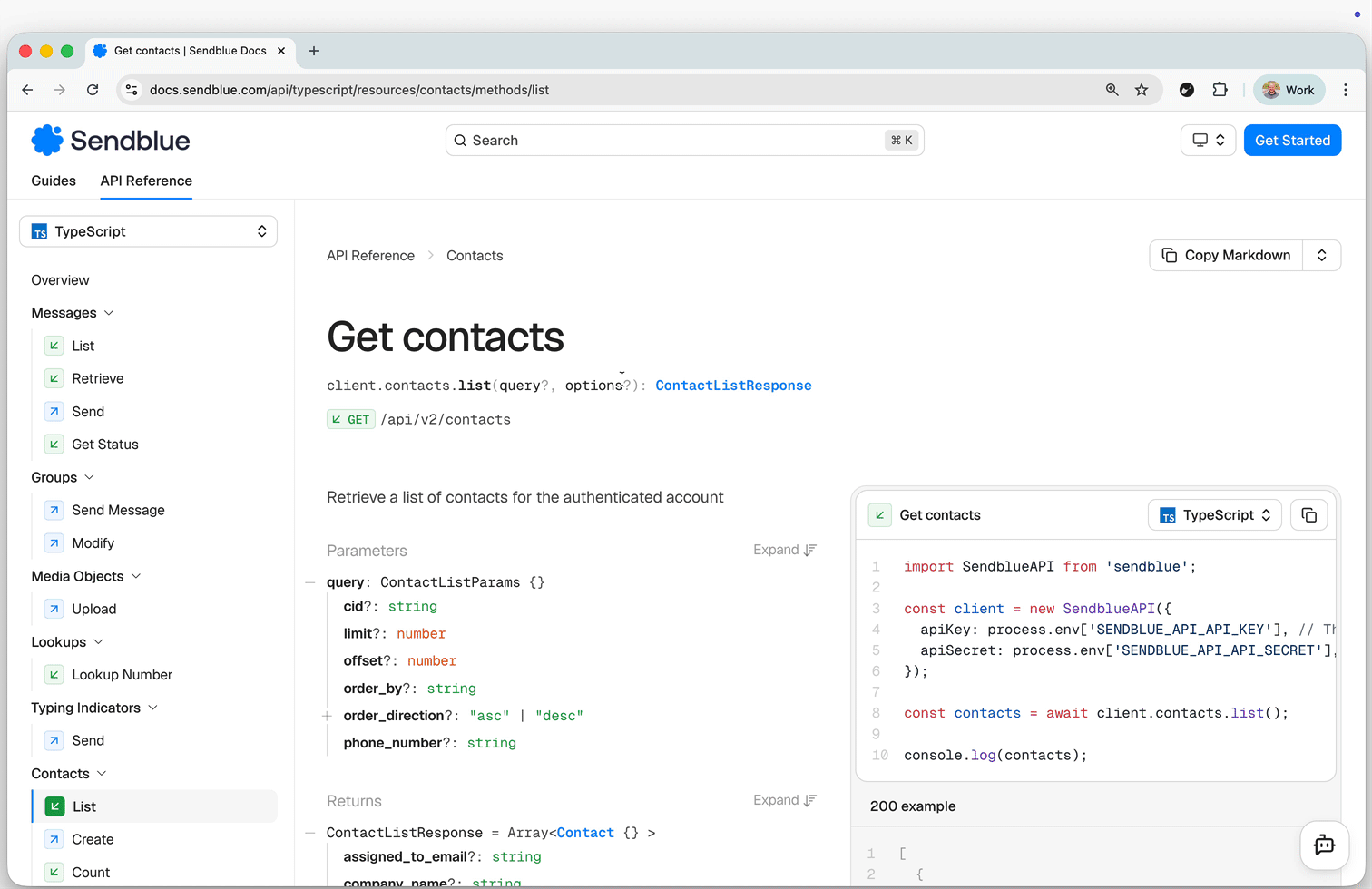Image resolution: width=1372 pixels, height=889 pixels.
Task: Open the Work profile button
Action: point(1289,90)
